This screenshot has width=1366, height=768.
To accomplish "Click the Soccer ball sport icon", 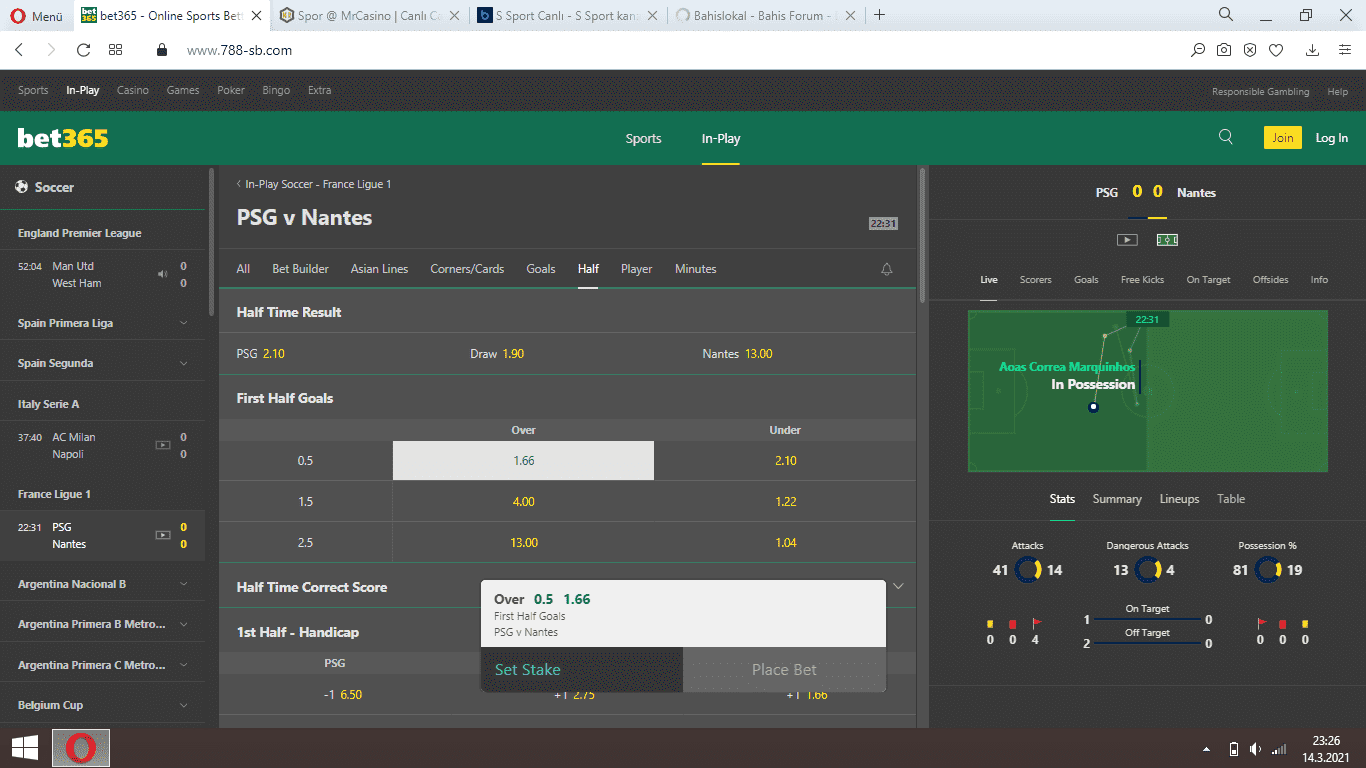I will click(x=22, y=187).
